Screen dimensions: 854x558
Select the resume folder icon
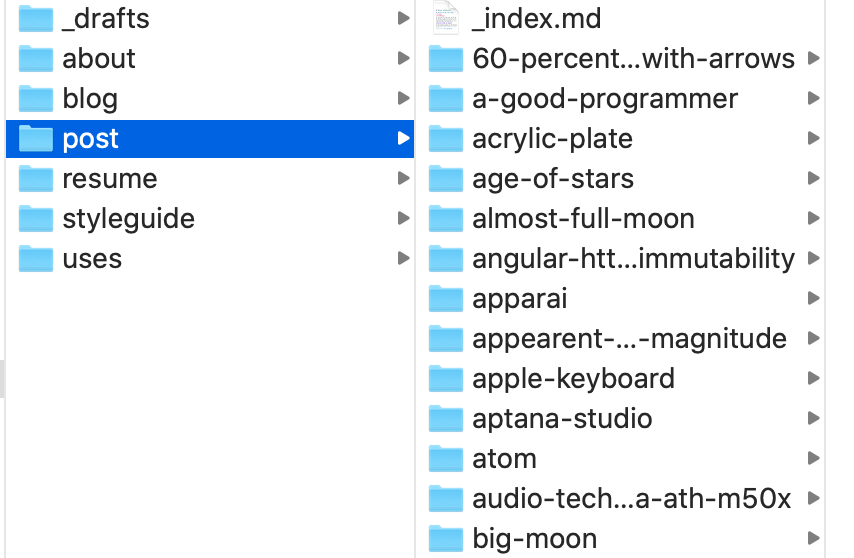(36, 179)
